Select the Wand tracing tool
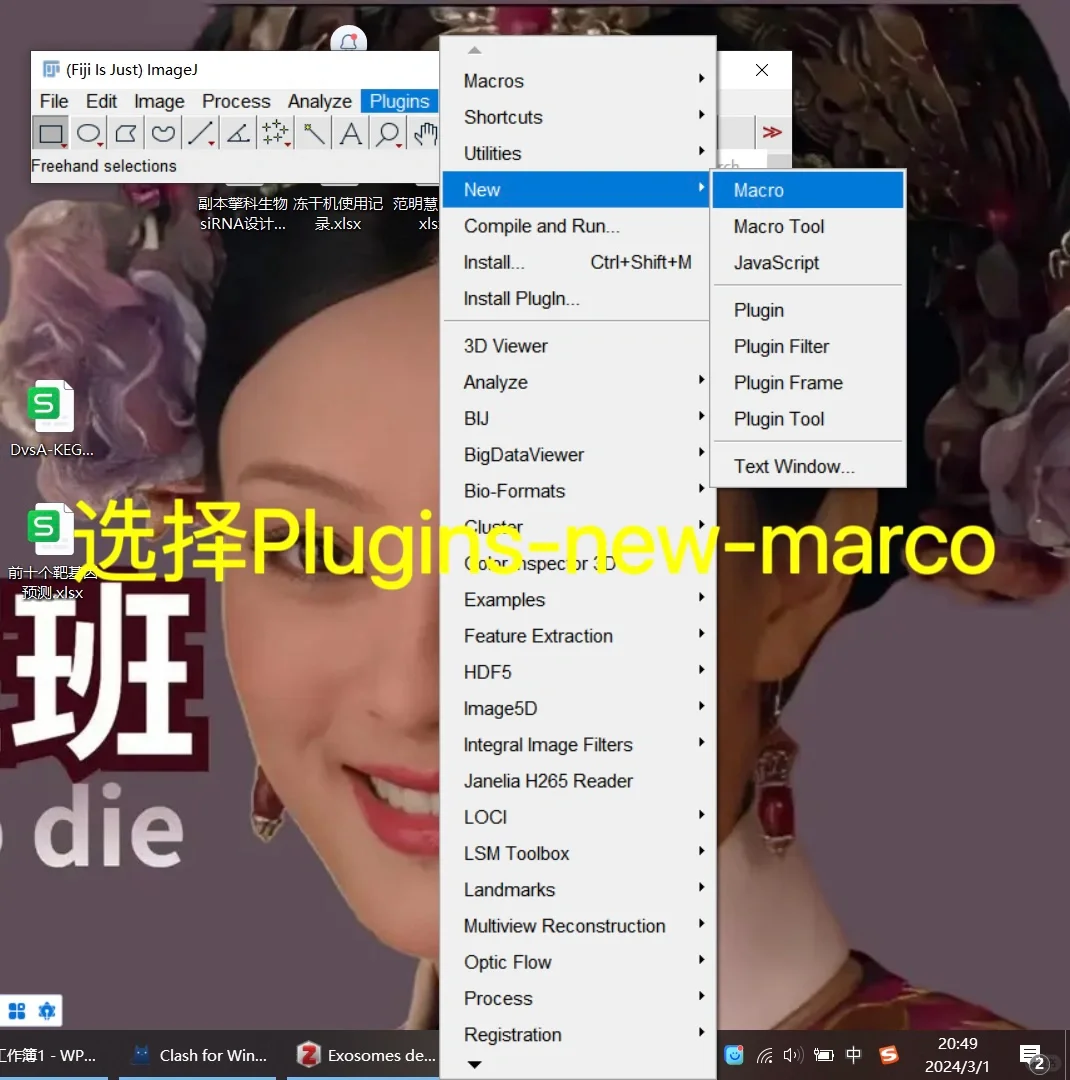The image size is (1070, 1080). point(313,132)
